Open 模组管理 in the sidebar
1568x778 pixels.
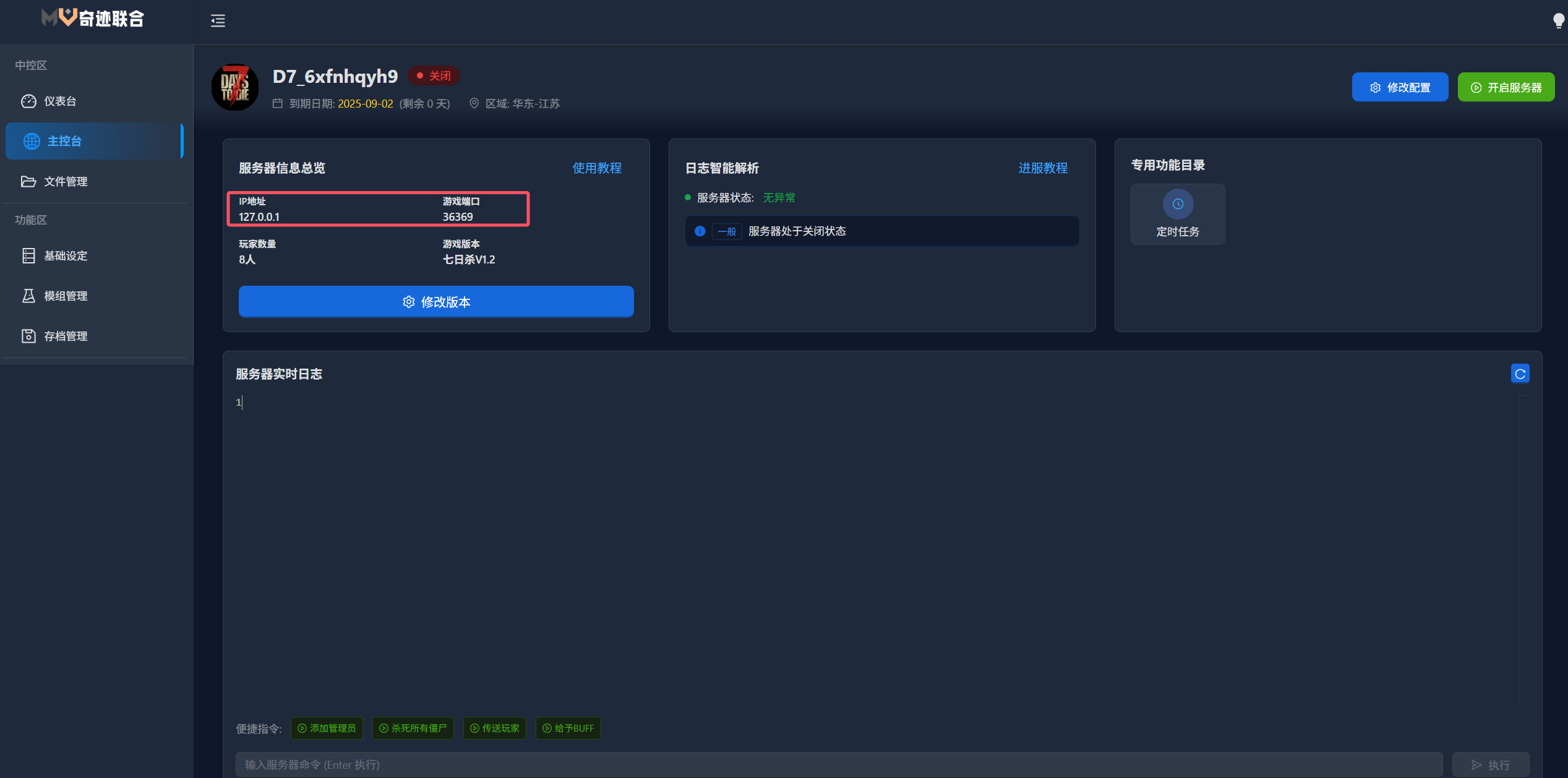coord(95,296)
